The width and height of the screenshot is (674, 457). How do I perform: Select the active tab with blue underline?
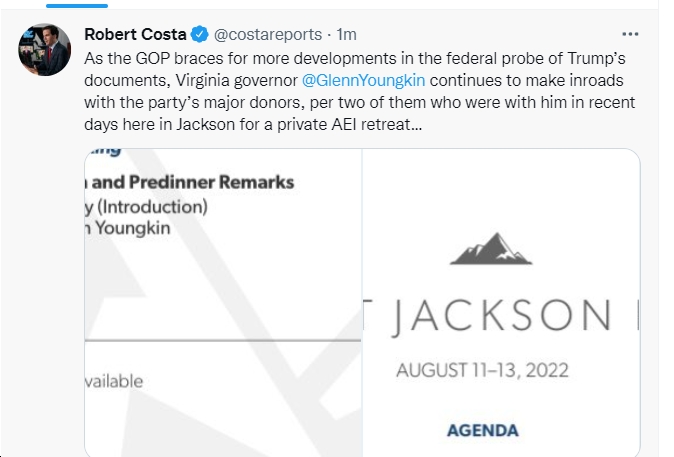point(77,6)
